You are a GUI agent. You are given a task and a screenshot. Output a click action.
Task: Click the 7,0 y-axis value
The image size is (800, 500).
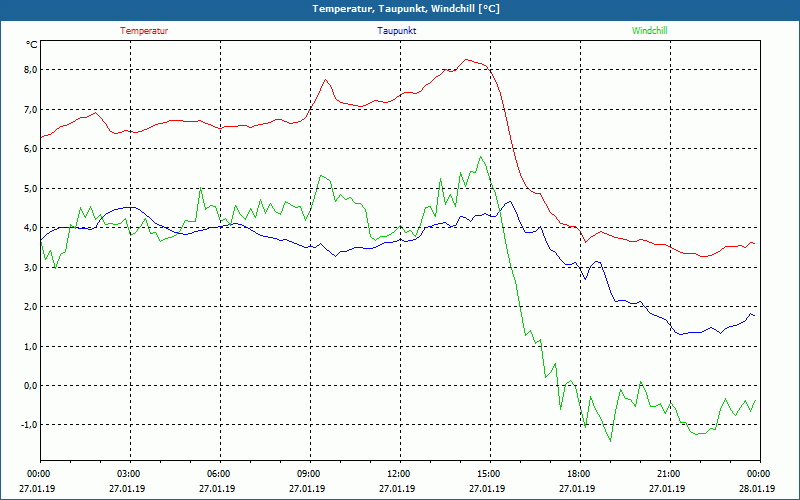click(31, 110)
